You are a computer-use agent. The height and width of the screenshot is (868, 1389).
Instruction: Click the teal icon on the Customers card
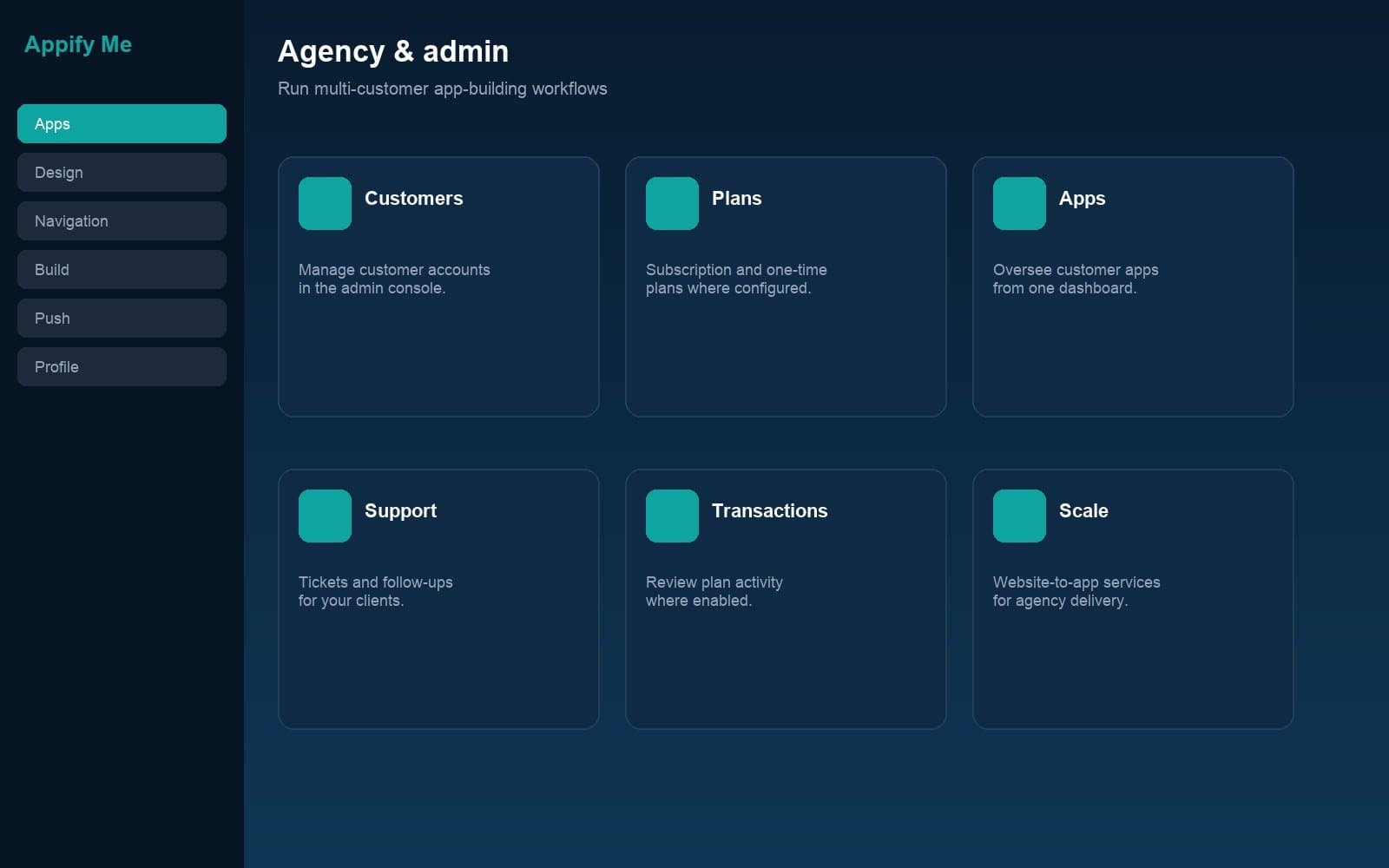pyautogui.click(x=325, y=203)
